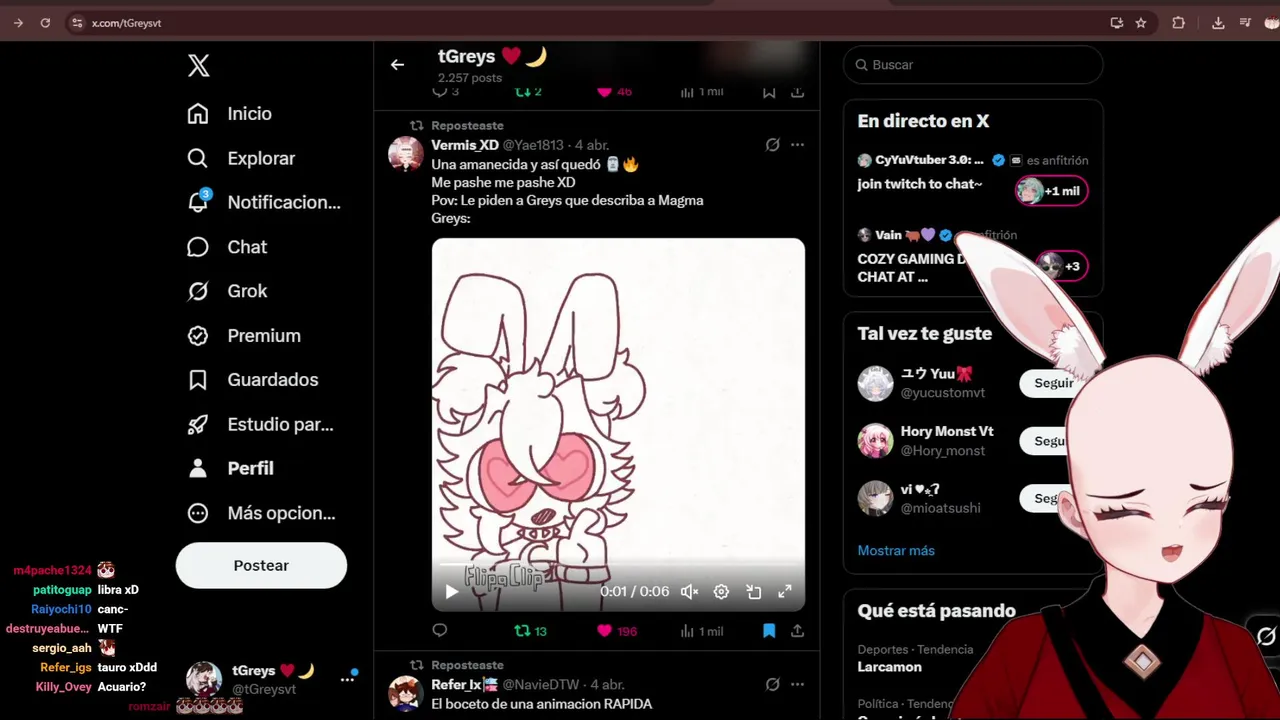Click Mostrar más link
The image size is (1280, 720).
[896, 551]
